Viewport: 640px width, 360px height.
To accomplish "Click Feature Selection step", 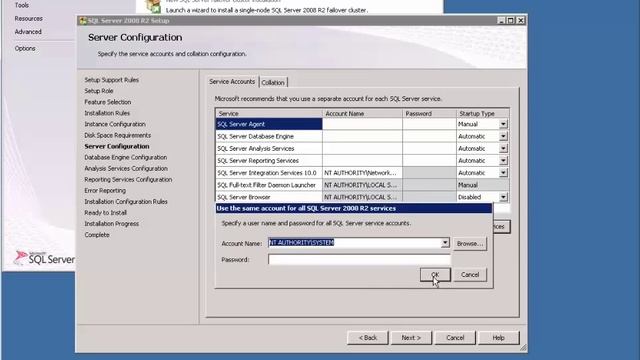I will click(x=108, y=102).
